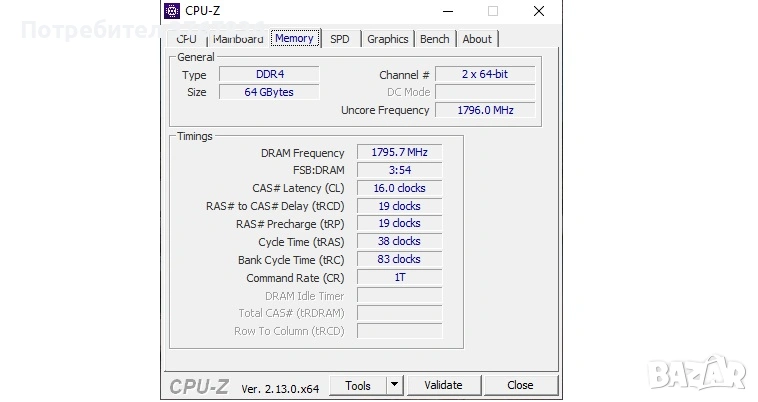Select the tRAS 38 clocks value
The height and width of the screenshot is (402, 758).
pos(399,241)
